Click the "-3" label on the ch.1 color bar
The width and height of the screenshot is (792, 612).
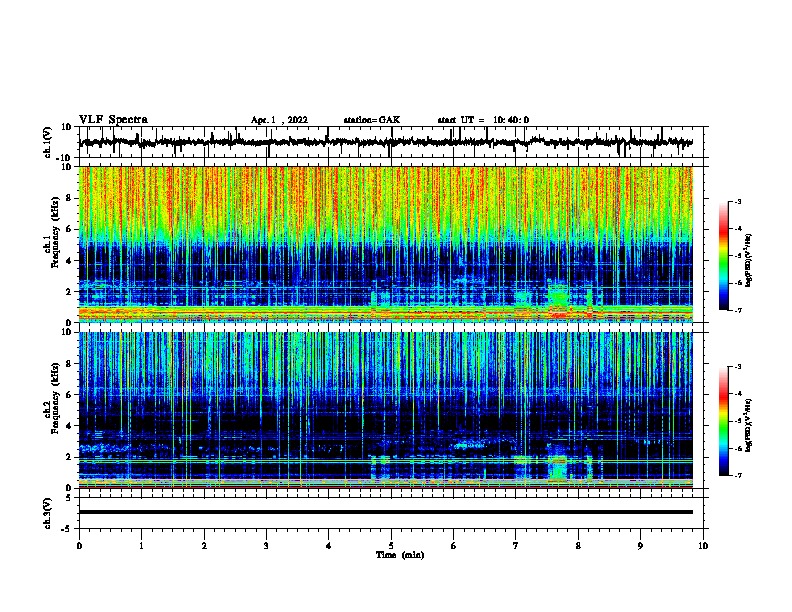pos(738,201)
